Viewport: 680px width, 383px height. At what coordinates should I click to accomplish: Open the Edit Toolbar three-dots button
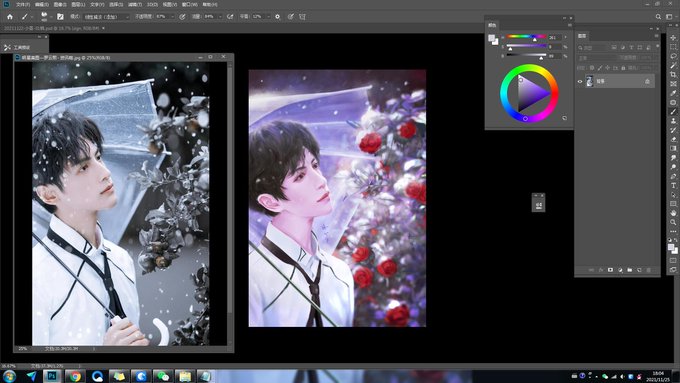tap(673, 231)
